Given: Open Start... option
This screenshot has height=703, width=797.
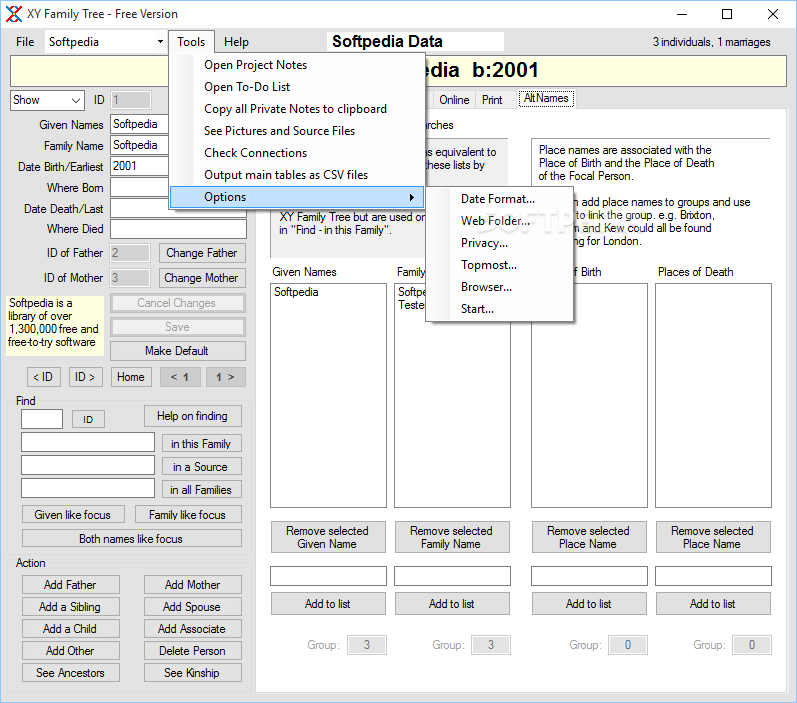Looking at the screenshot, I should [x=499, y=309].
